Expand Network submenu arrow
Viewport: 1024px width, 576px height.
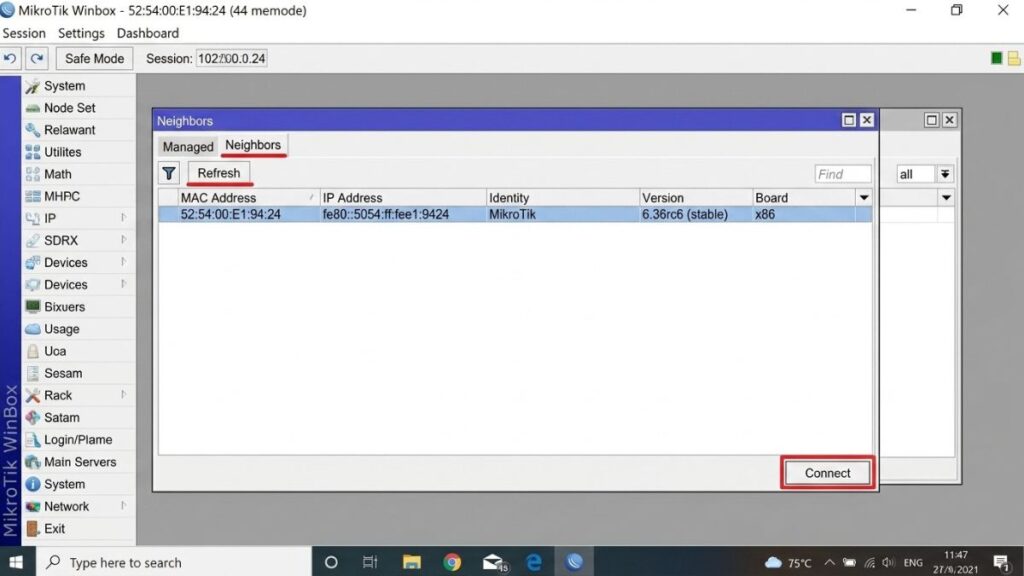click(x=123, y=505)
